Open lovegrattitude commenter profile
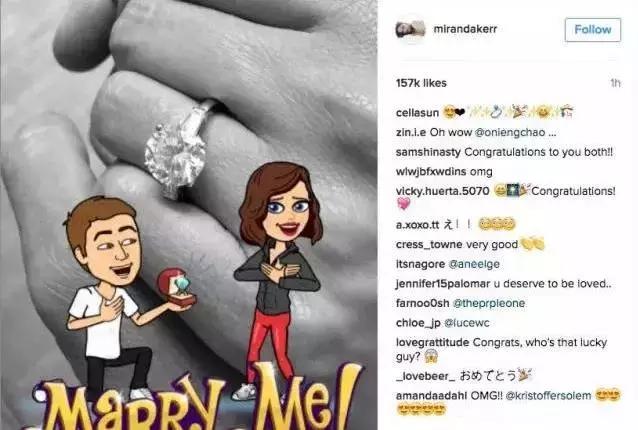638x430 pixels. pyautogui.click(x=433, y=343)
